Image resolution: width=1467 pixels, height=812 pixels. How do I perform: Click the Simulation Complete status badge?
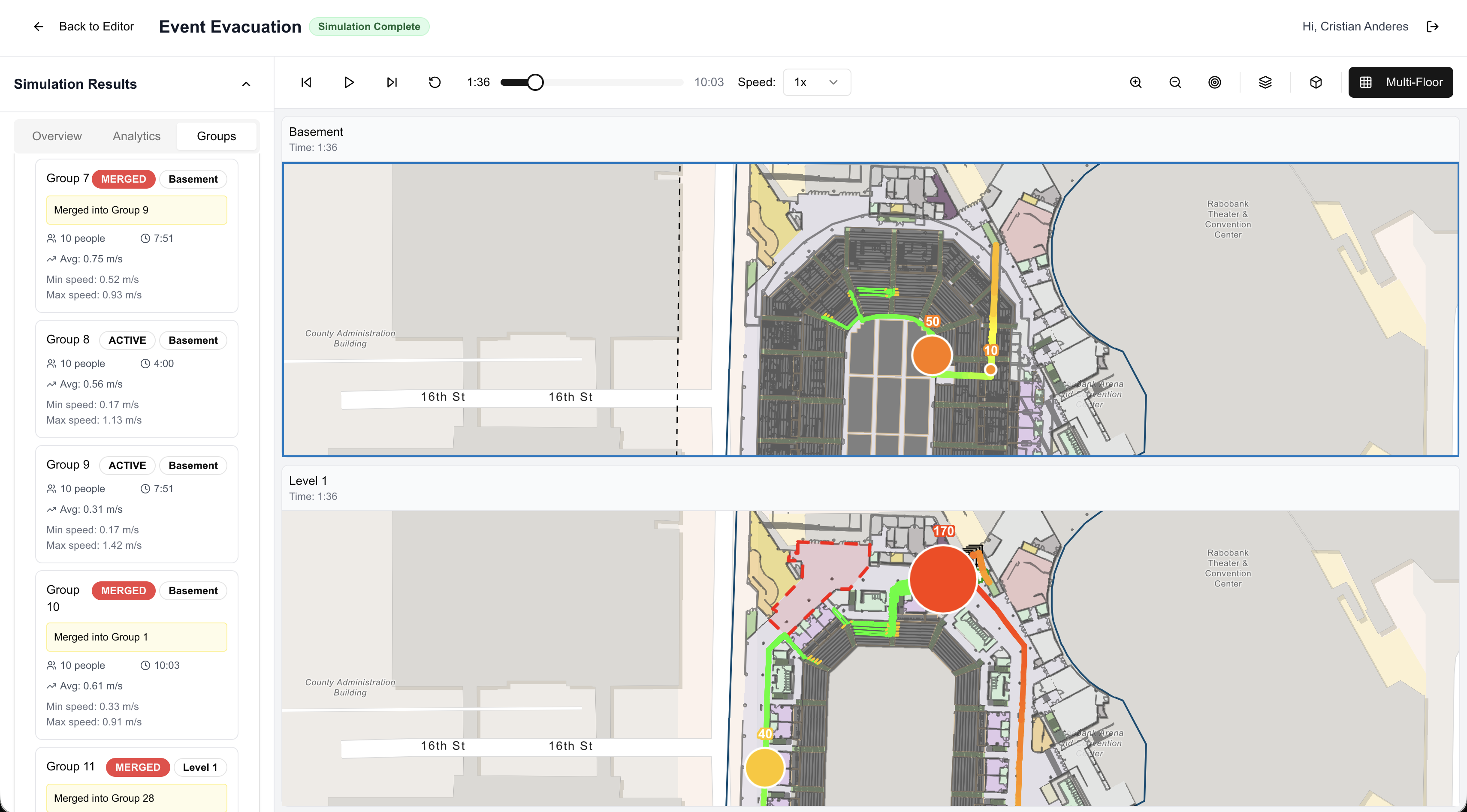(369, 26)
